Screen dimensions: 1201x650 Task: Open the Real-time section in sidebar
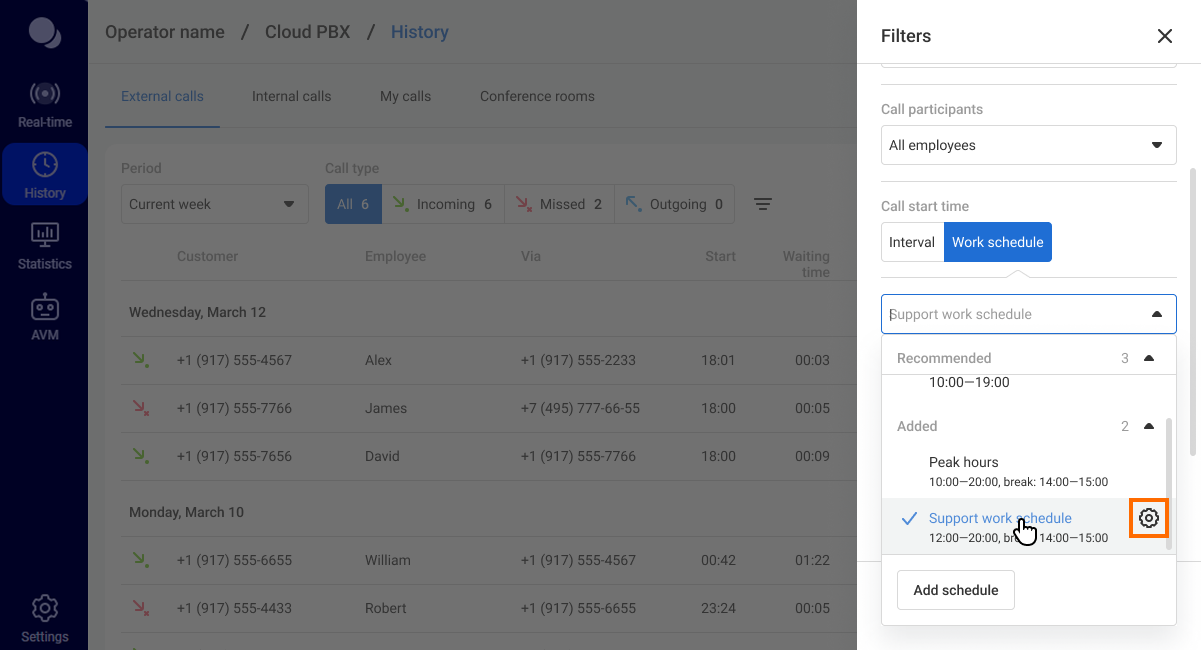click(44, 105)
